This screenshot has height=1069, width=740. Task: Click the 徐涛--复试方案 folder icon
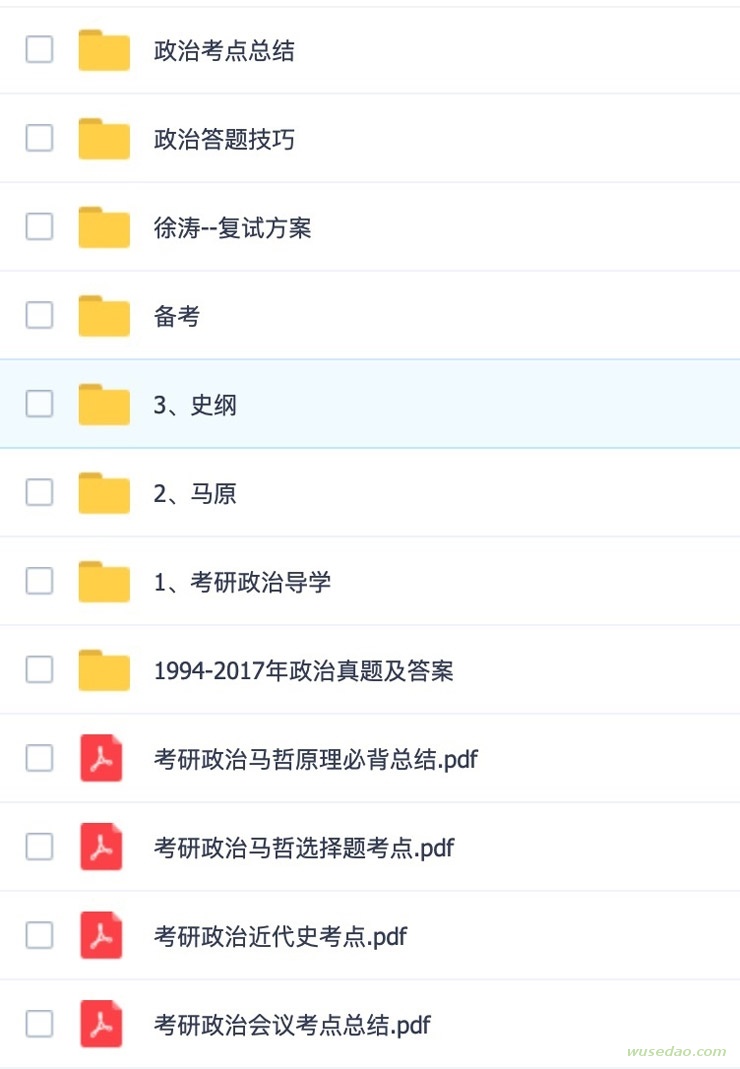[x=104, y=227]
